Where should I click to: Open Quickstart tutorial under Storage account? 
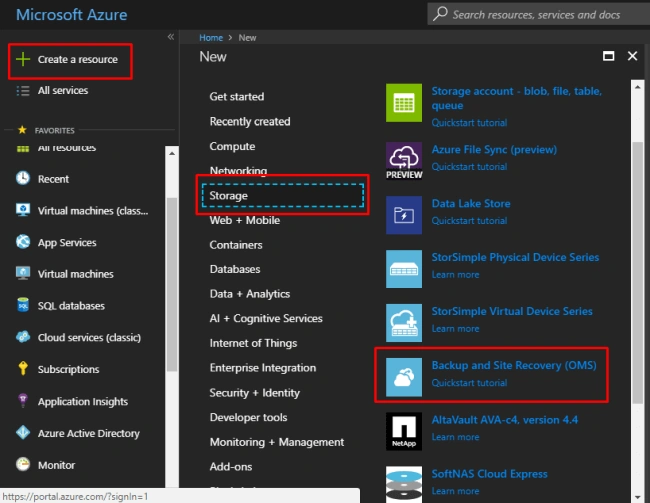click(469, 123)
